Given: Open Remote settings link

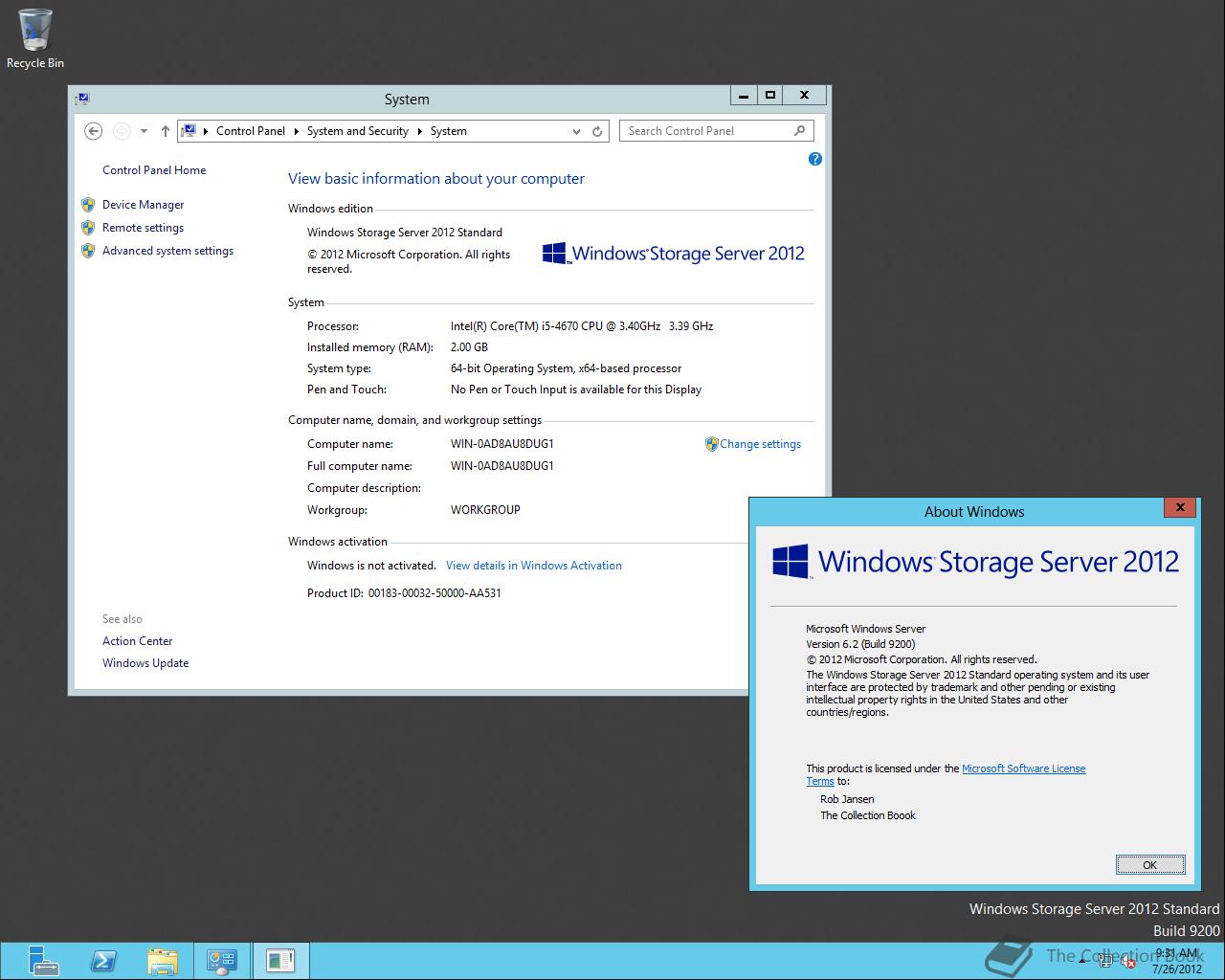Looking at the screenshot, I should pos(143,228).
